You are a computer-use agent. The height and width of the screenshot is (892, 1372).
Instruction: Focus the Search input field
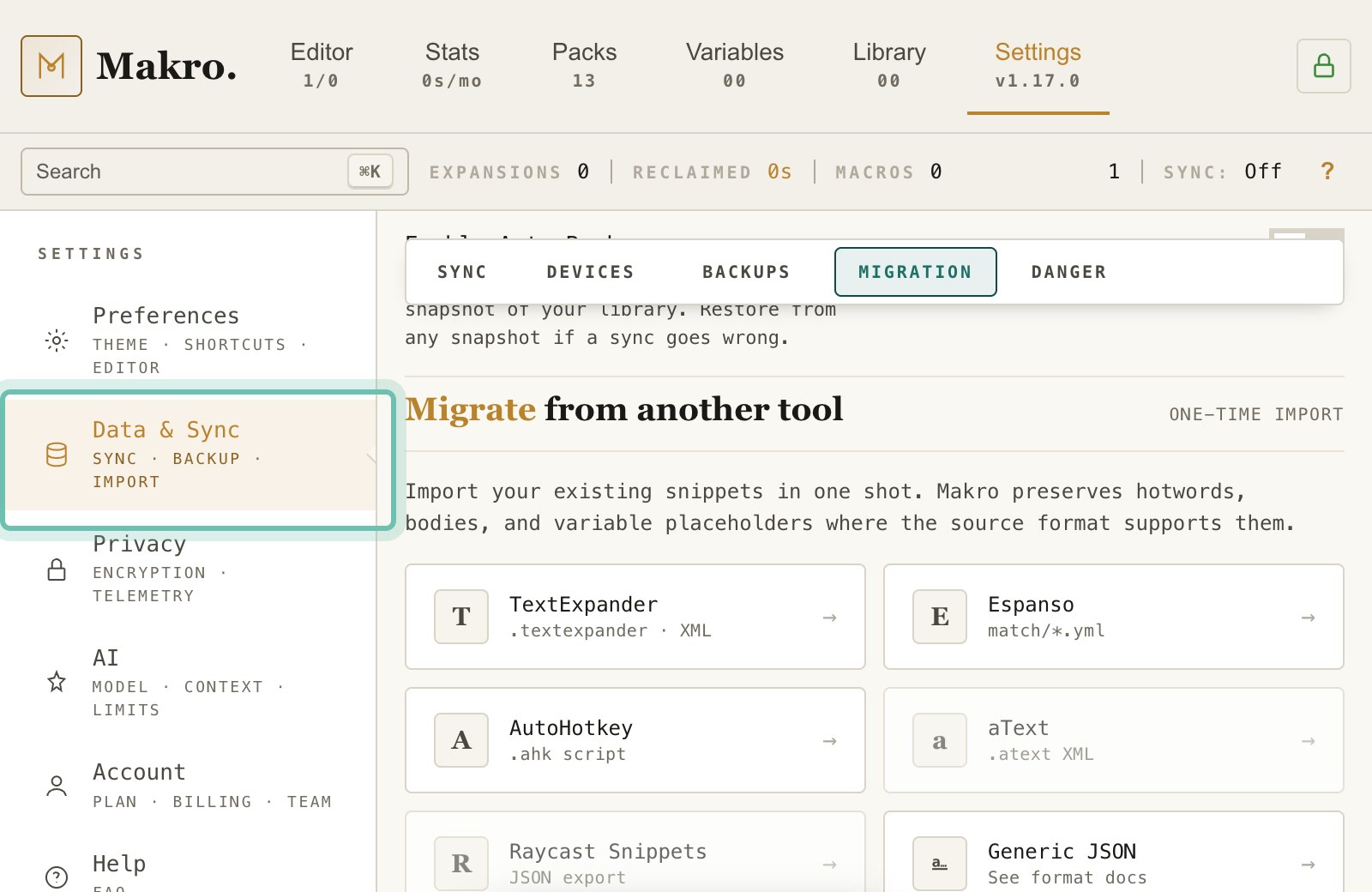(214, 172)
